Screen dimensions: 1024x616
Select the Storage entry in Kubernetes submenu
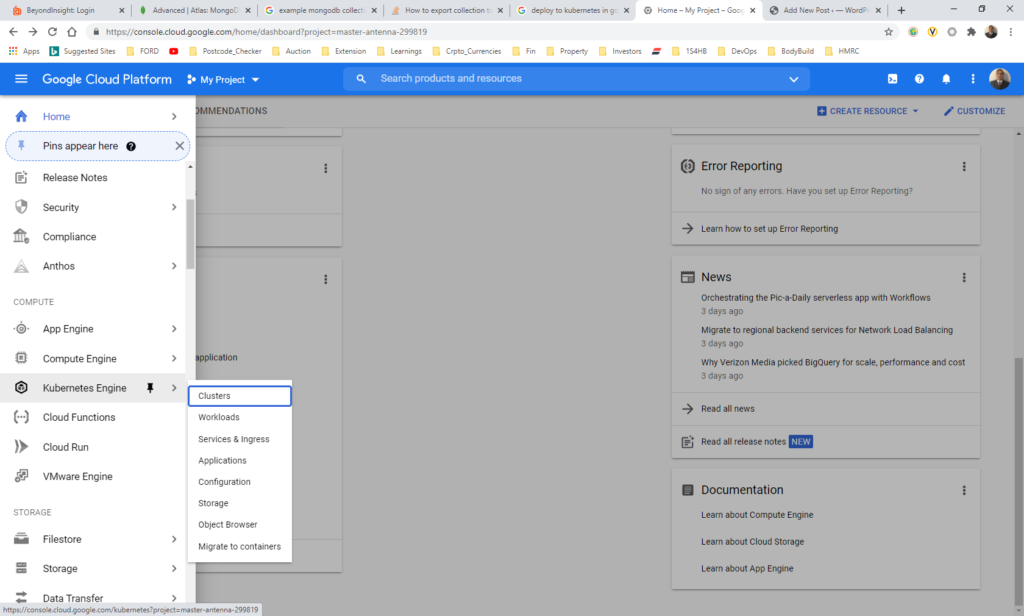click(x=240, y=503)
